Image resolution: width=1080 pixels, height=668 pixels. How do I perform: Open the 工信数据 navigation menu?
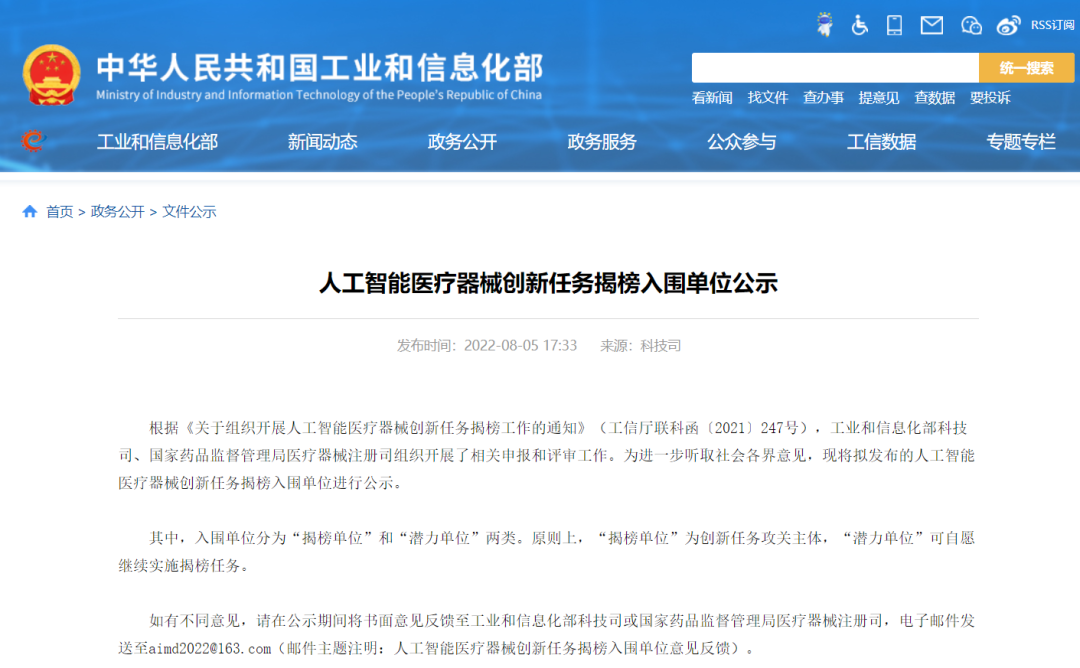pos(882,142)
